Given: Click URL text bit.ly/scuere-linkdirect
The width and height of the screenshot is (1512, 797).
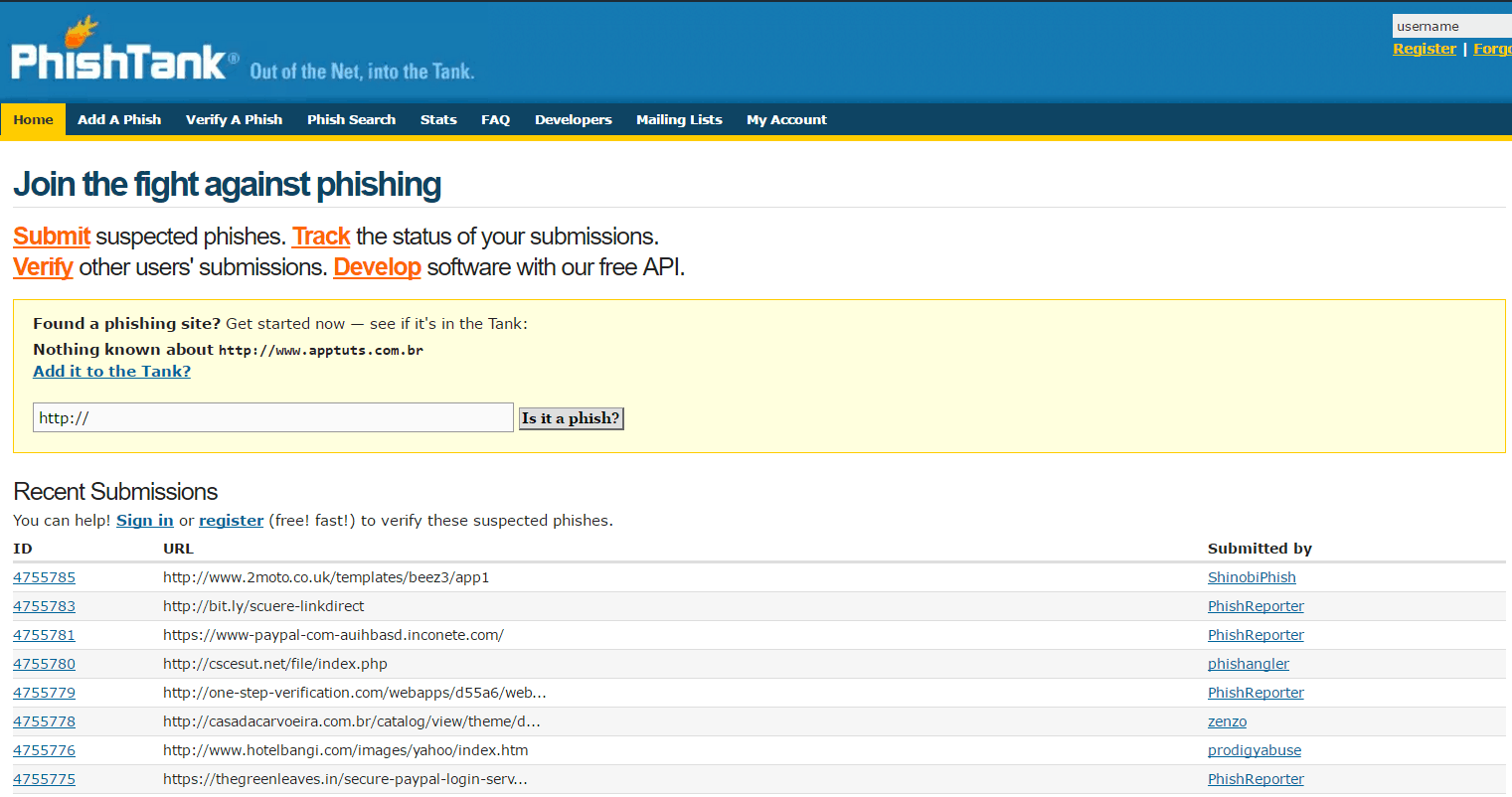Looking at the screenshot, I should click(x=263, y=606).
